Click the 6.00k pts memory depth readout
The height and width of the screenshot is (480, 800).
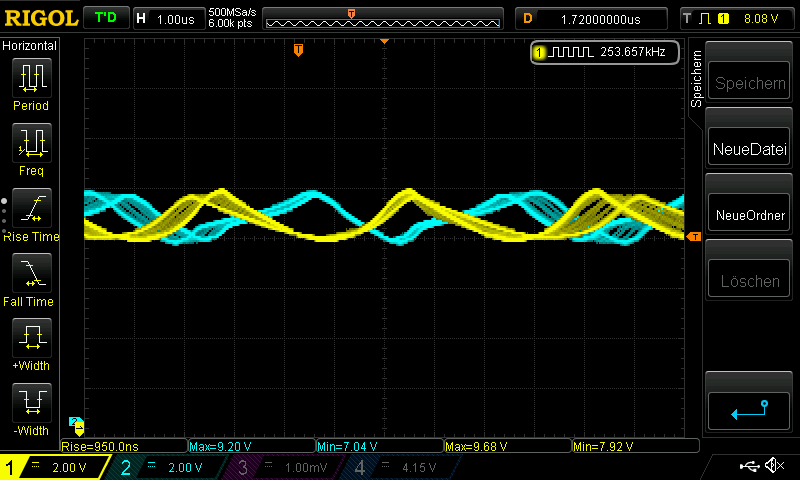[x=230, y=23]
